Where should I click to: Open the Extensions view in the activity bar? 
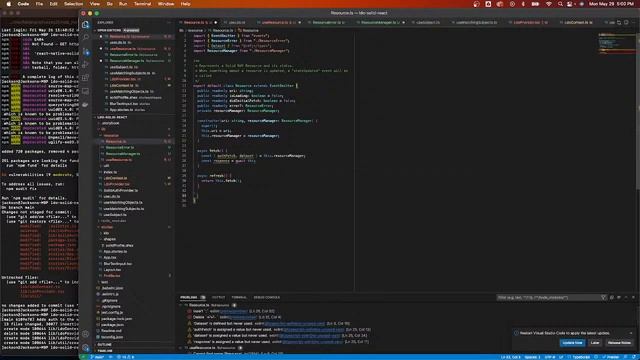click(85, 78)
